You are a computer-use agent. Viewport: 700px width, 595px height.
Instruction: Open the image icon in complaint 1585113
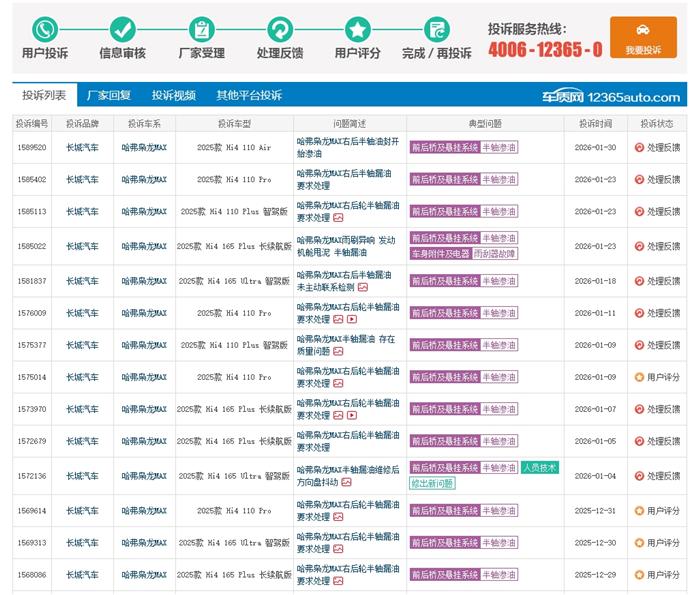[x=338, y=217]
